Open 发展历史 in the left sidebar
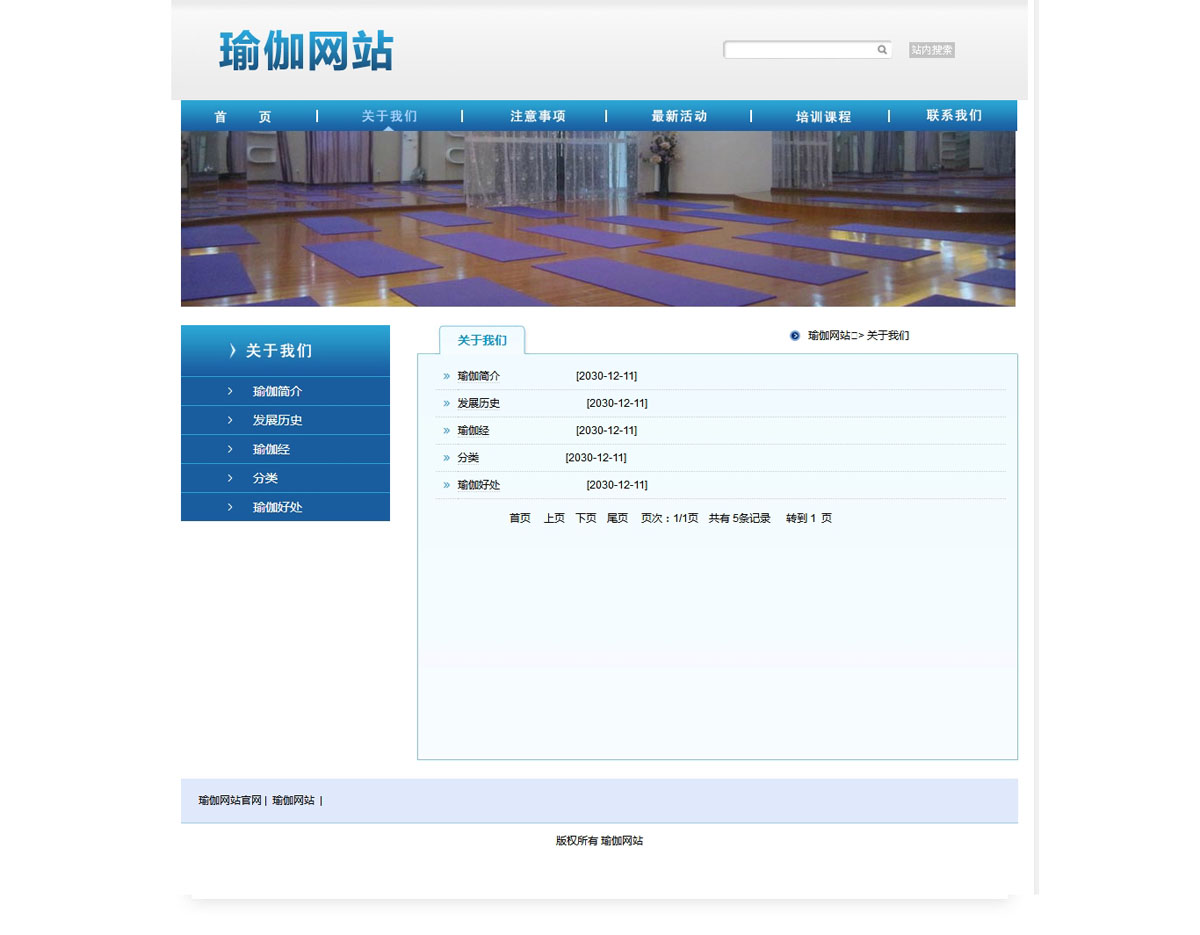 (277, 420)
